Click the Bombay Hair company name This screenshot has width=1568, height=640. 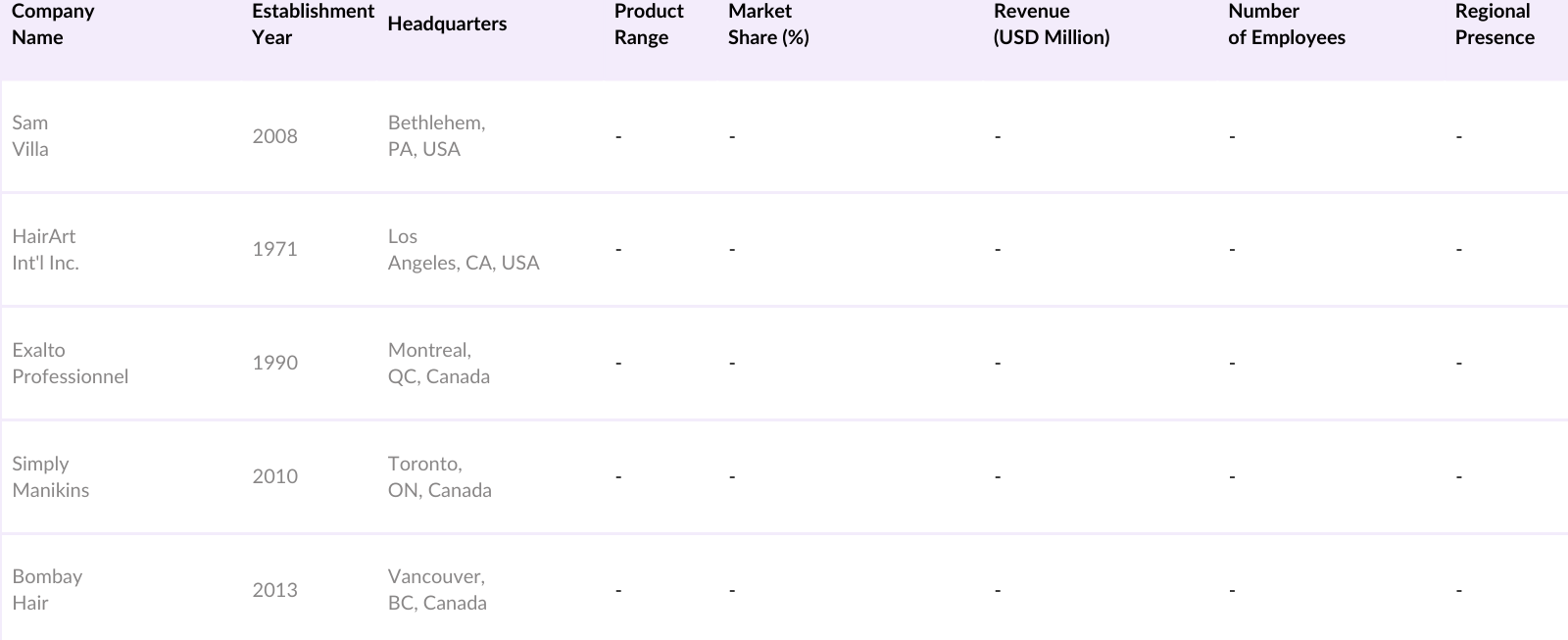click(x=47, y=590)
